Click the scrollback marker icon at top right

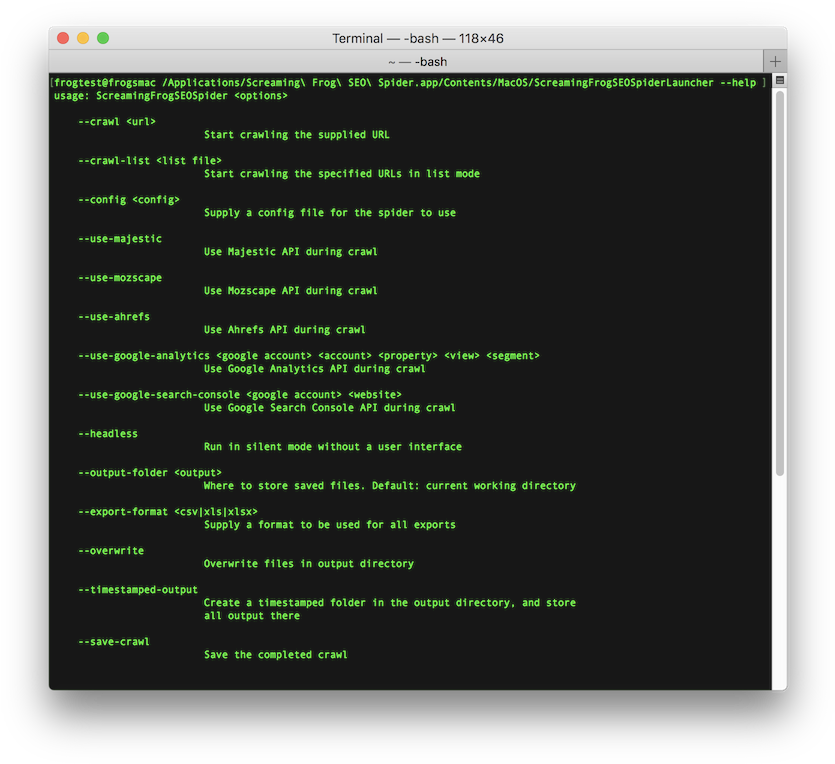[x=780, y=80]
